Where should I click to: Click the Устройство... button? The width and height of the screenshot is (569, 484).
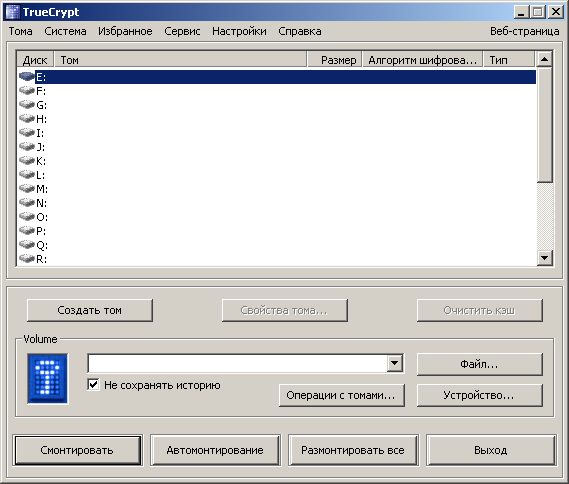[480, 395]
